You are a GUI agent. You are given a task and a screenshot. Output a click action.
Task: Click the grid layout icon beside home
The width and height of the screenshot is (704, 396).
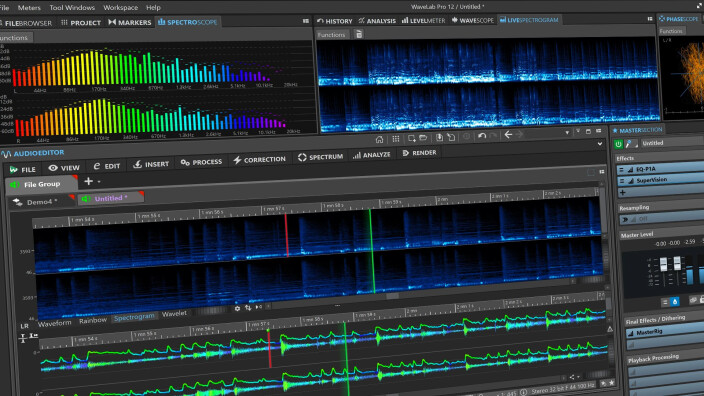pos(396,139)
